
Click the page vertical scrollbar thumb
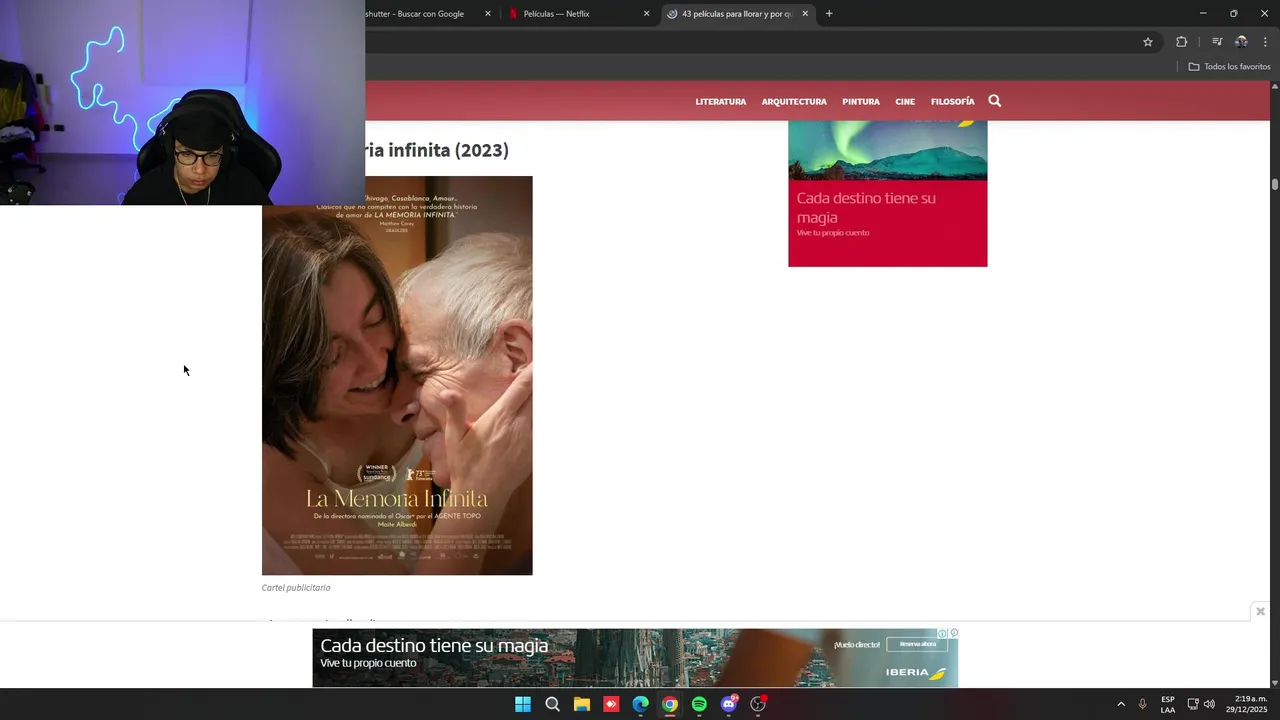1275,184
